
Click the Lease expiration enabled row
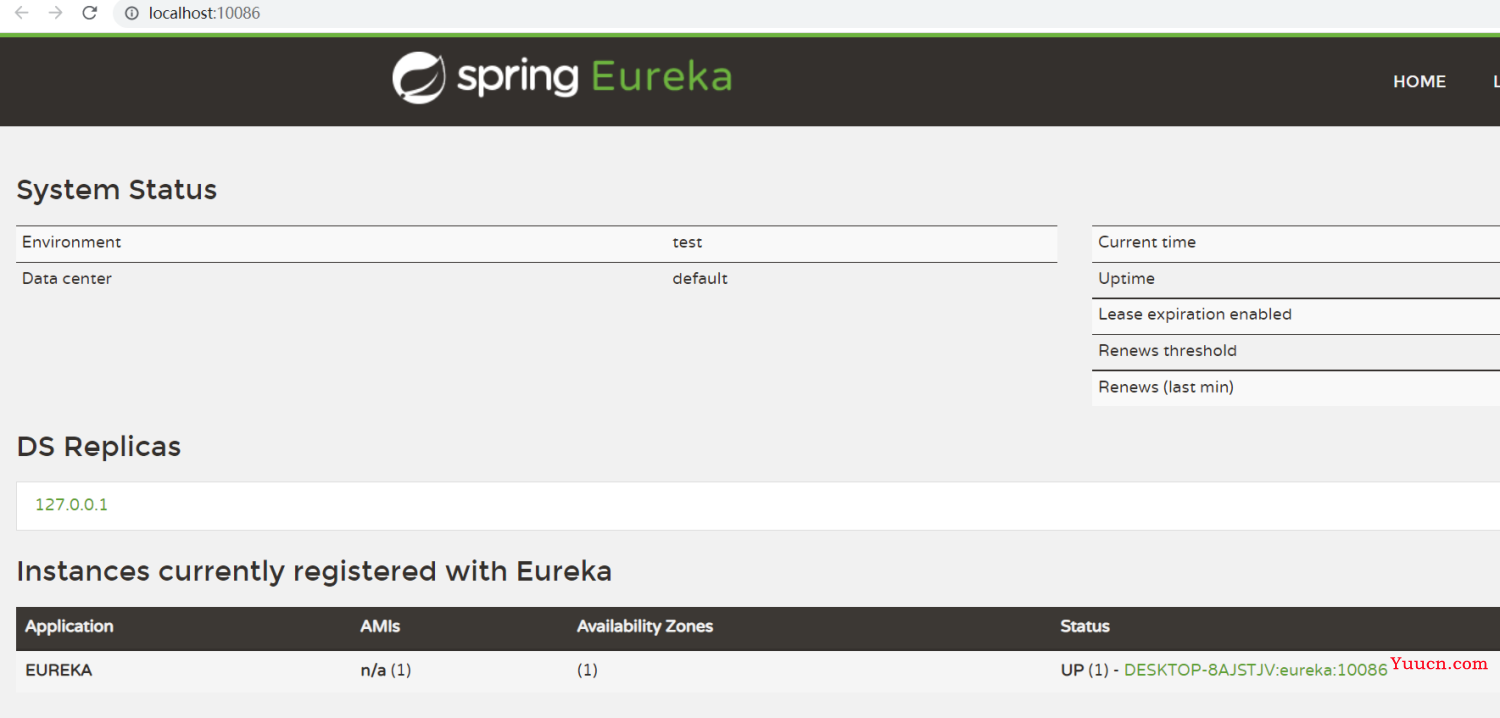tap(1296, 315)
